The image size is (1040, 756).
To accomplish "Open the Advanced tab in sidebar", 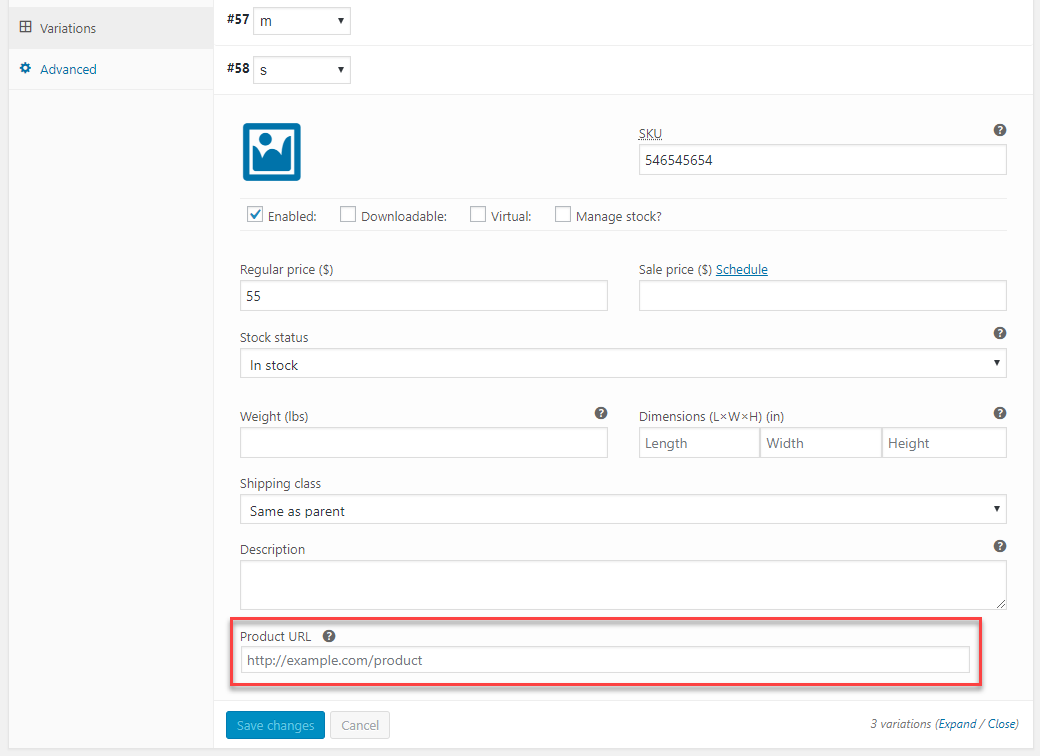I will 111,69.
